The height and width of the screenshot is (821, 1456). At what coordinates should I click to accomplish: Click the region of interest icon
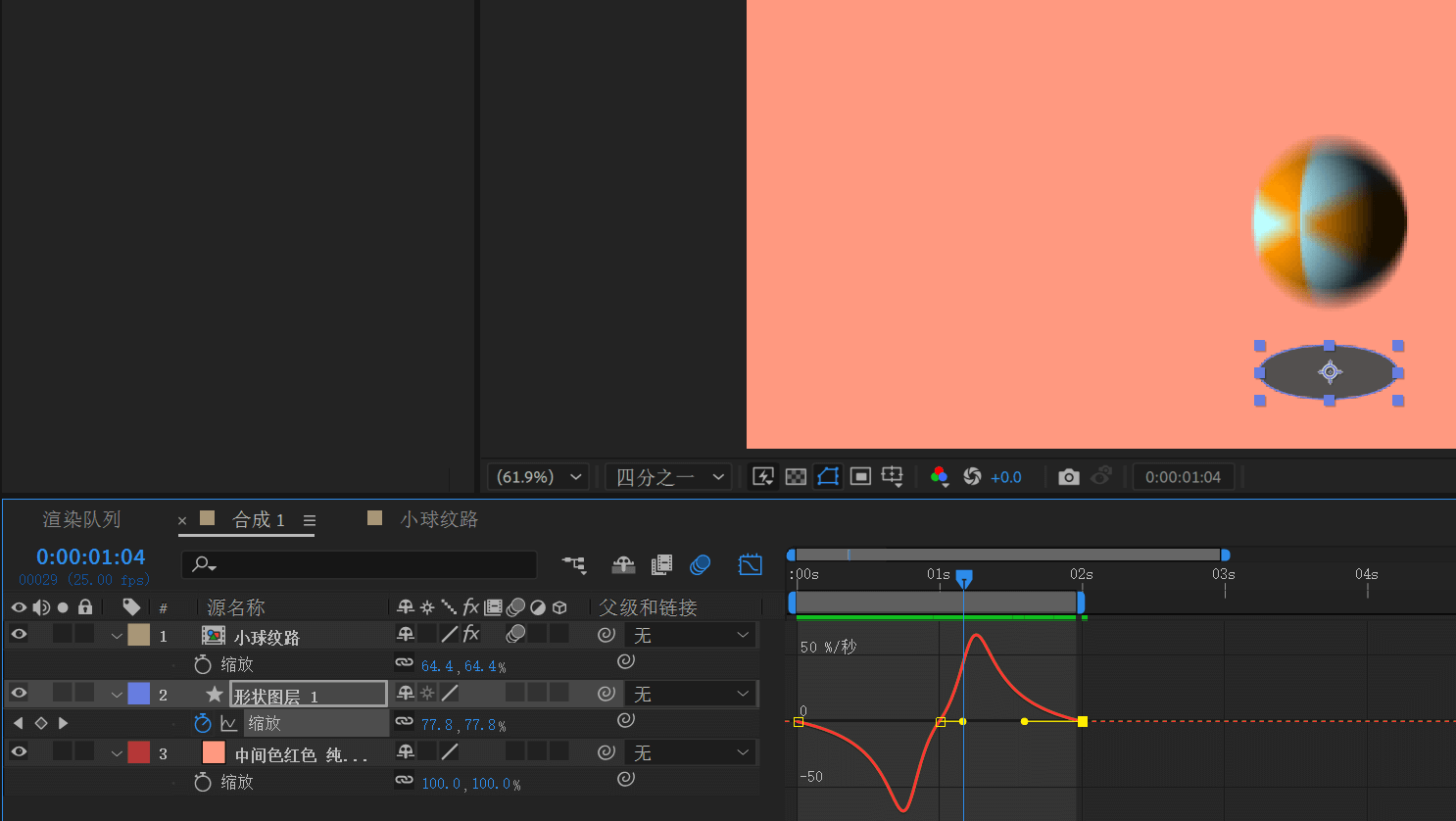pyautogui.click(x=860, y=476)
